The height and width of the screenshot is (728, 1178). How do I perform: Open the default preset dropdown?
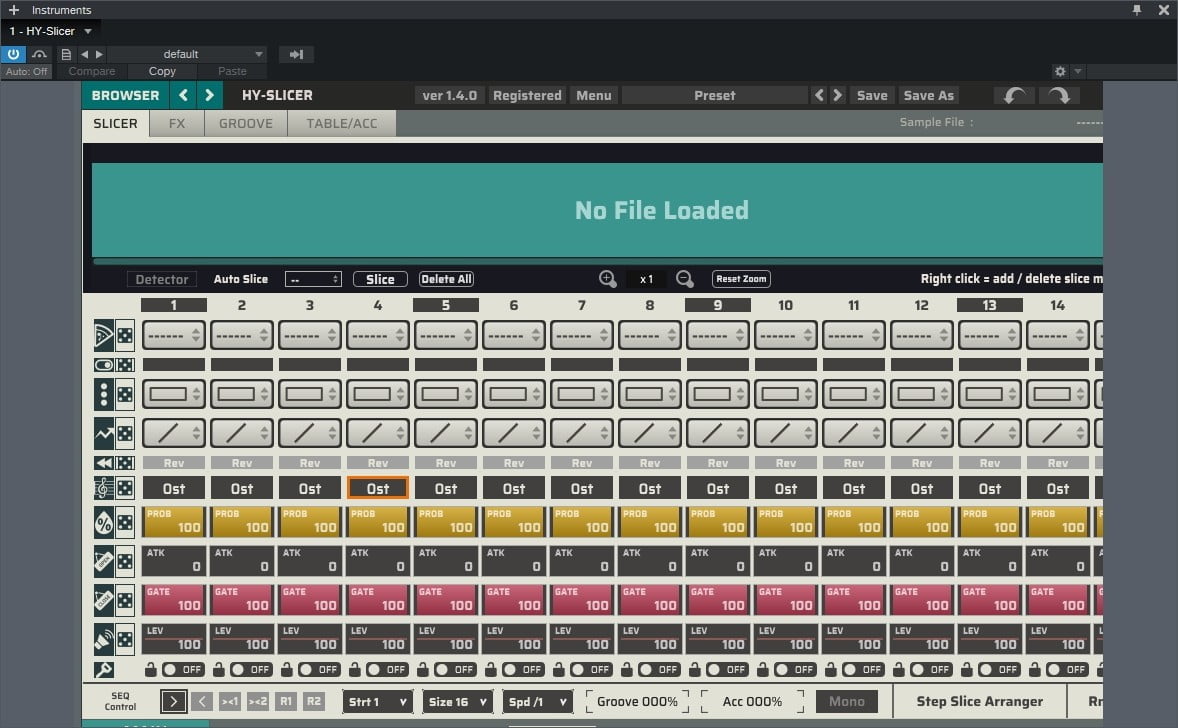[x=188, y=54]
